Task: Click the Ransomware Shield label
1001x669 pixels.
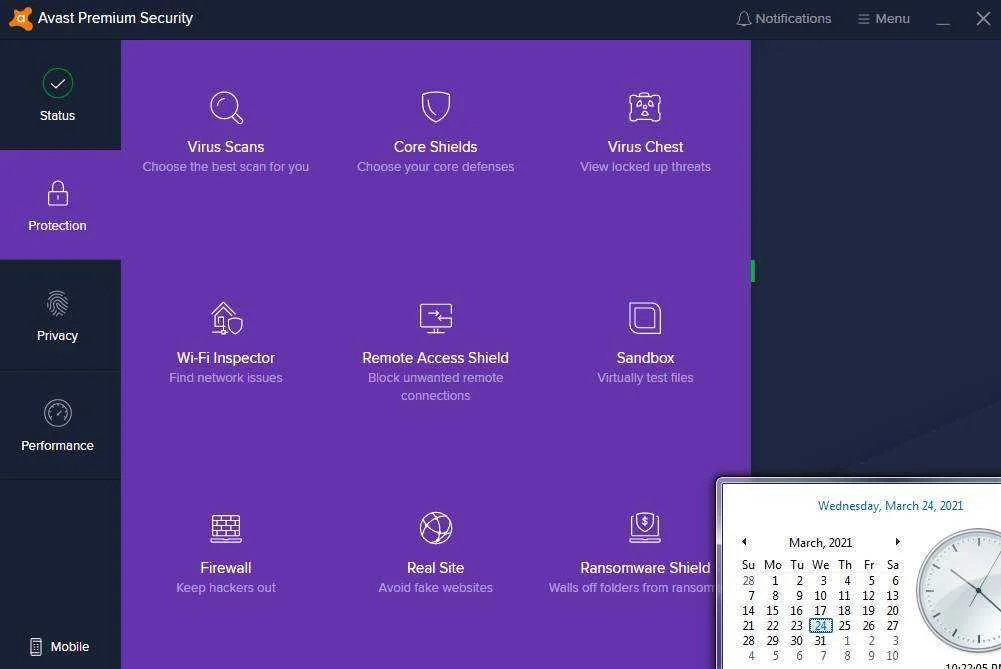Action: coord(645,568)
